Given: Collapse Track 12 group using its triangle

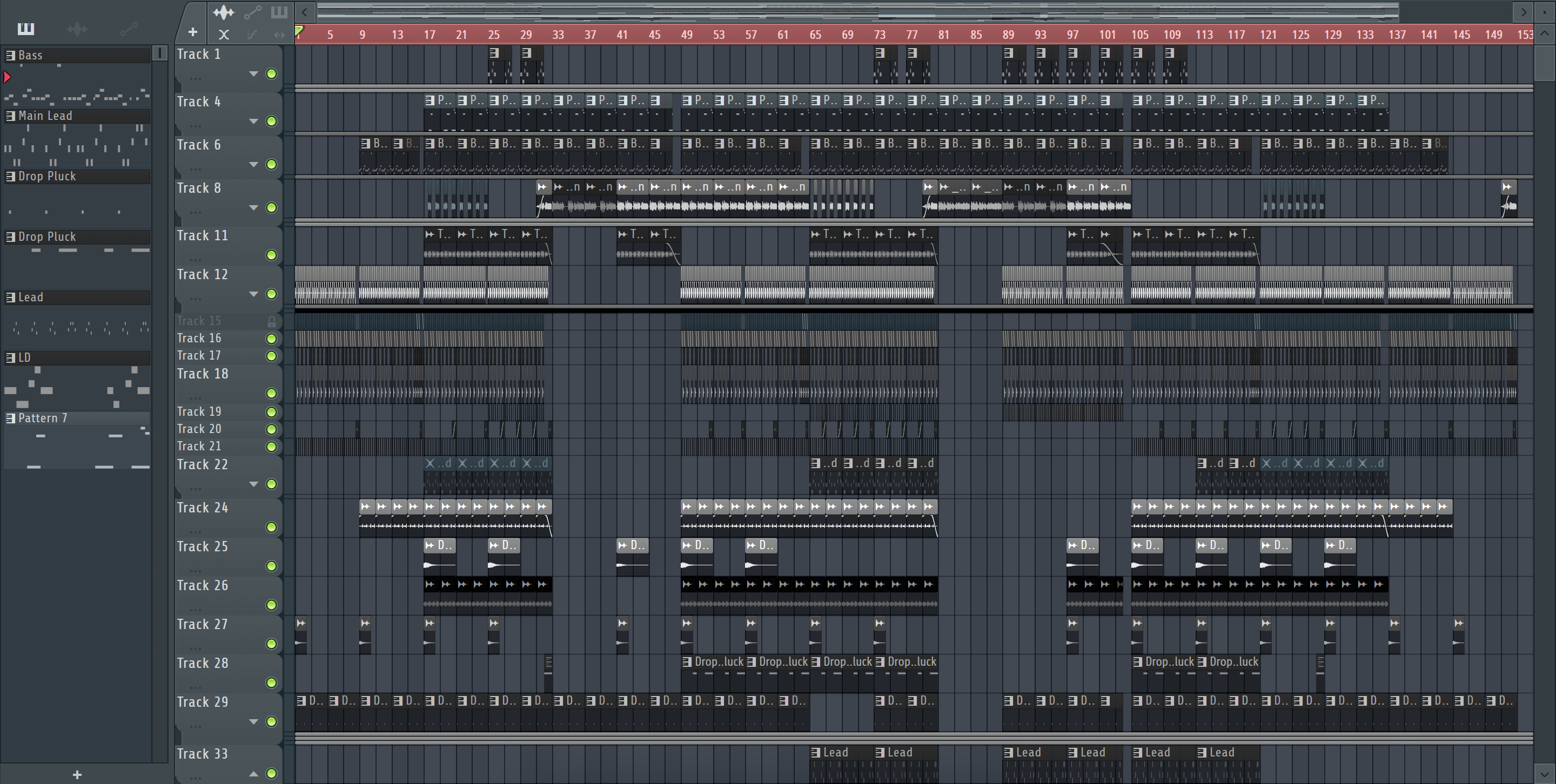Looking at the screenshot, I should tap(254, 294).
